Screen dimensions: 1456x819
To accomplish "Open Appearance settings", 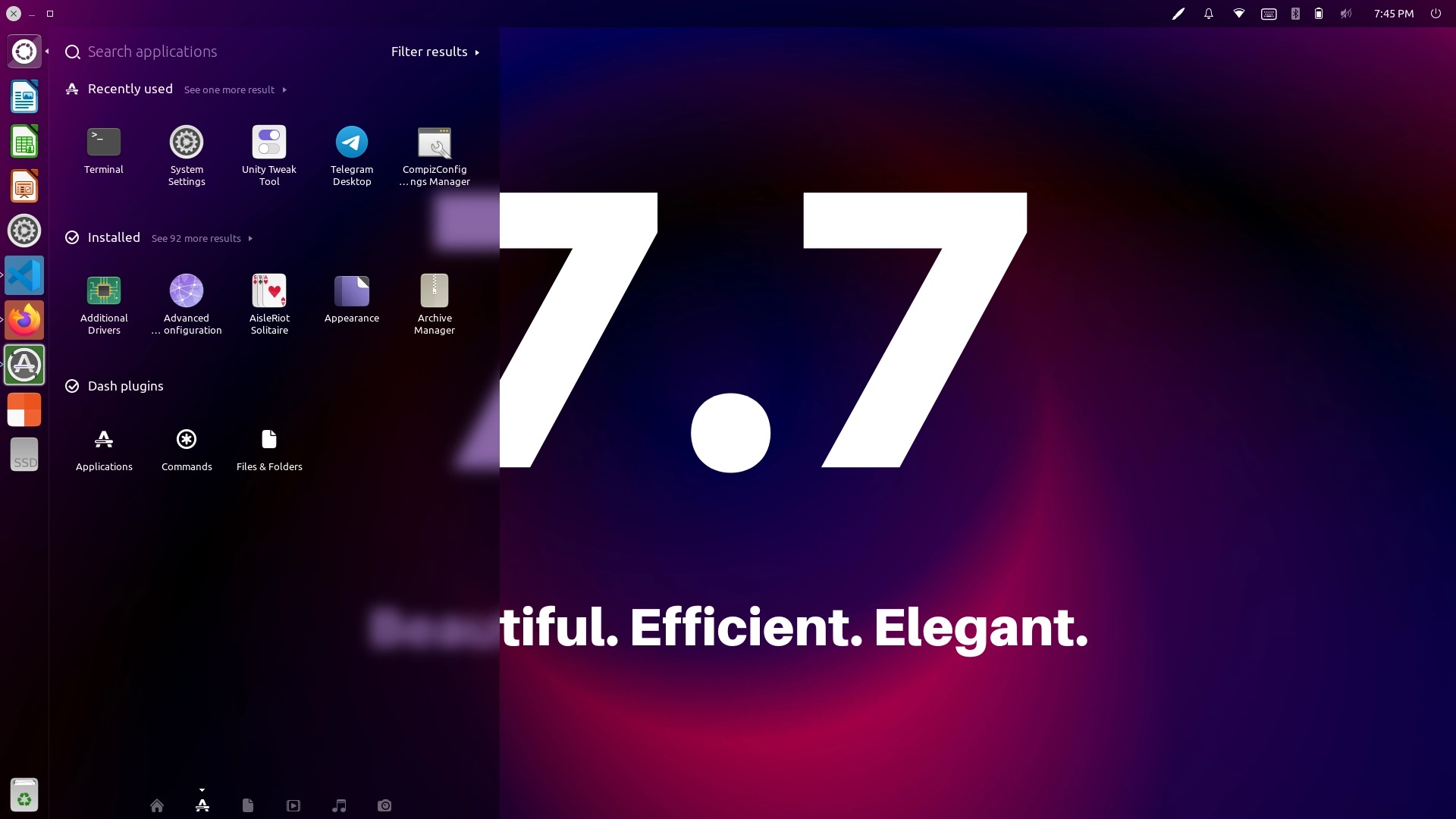I will click(x=352, y=290).
